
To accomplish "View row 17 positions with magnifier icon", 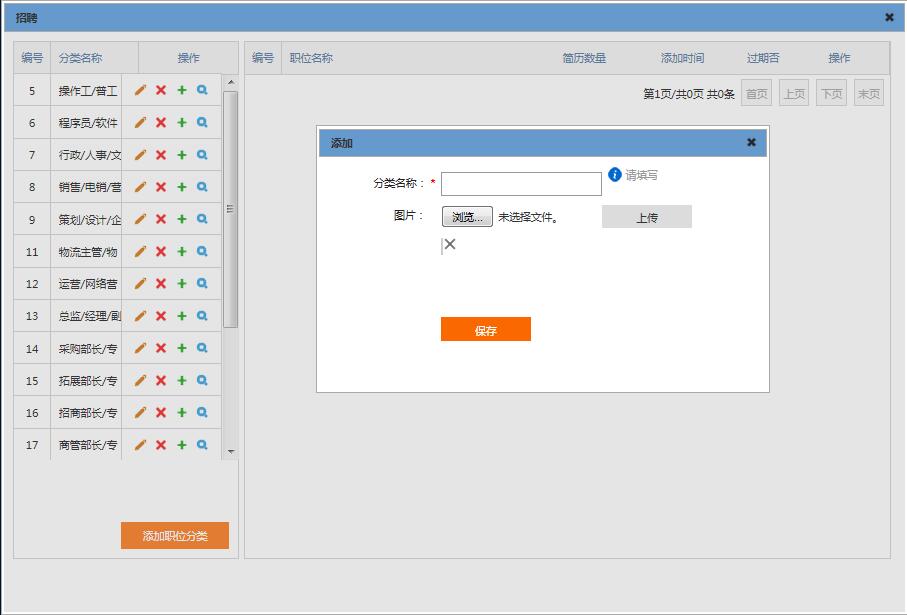I will [x=202, y=445].
